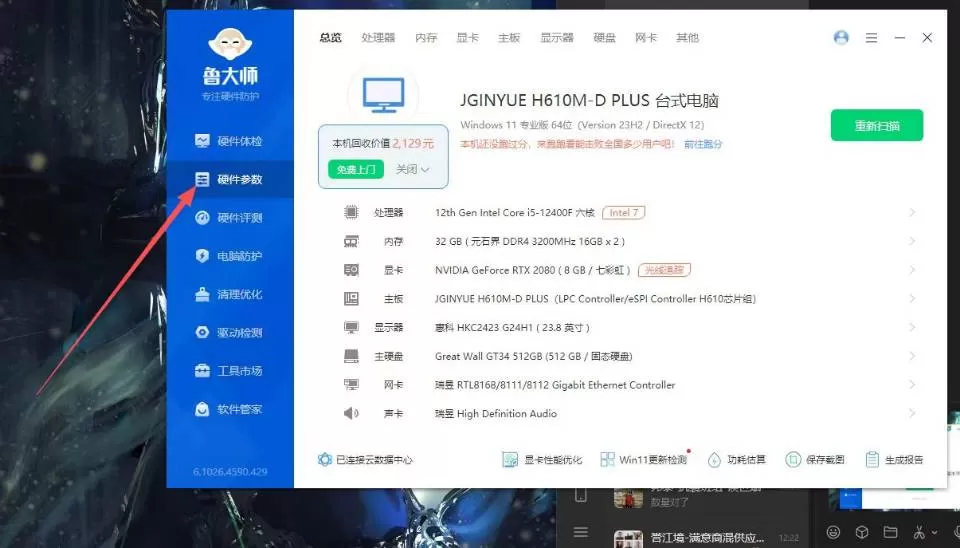Switch to 网卡 tab
The image size is (960, 548).
tap(646, 38)
